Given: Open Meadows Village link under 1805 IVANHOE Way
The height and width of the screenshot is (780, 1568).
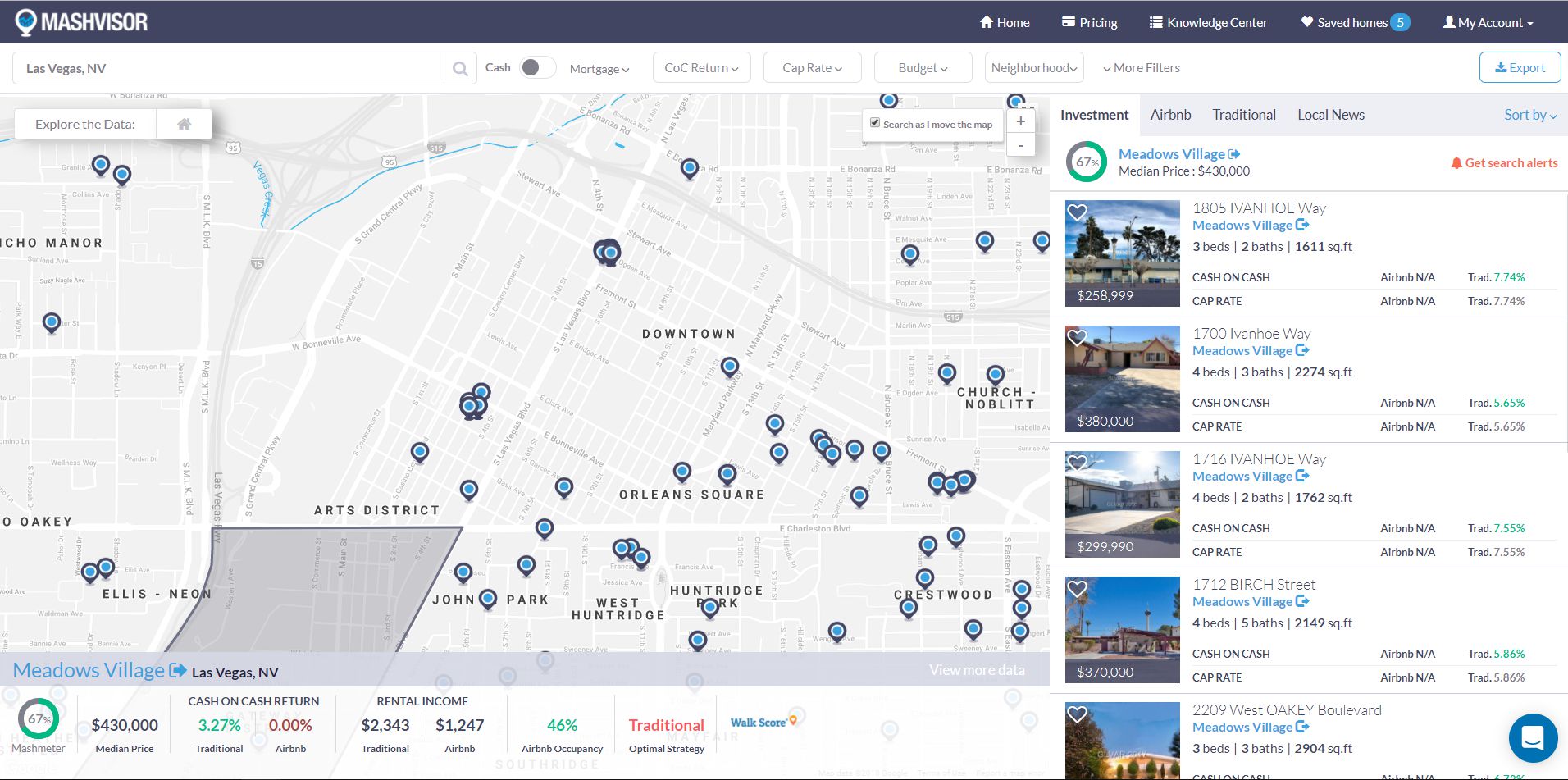Looking at the screenshot, I should click(1250, 226).
